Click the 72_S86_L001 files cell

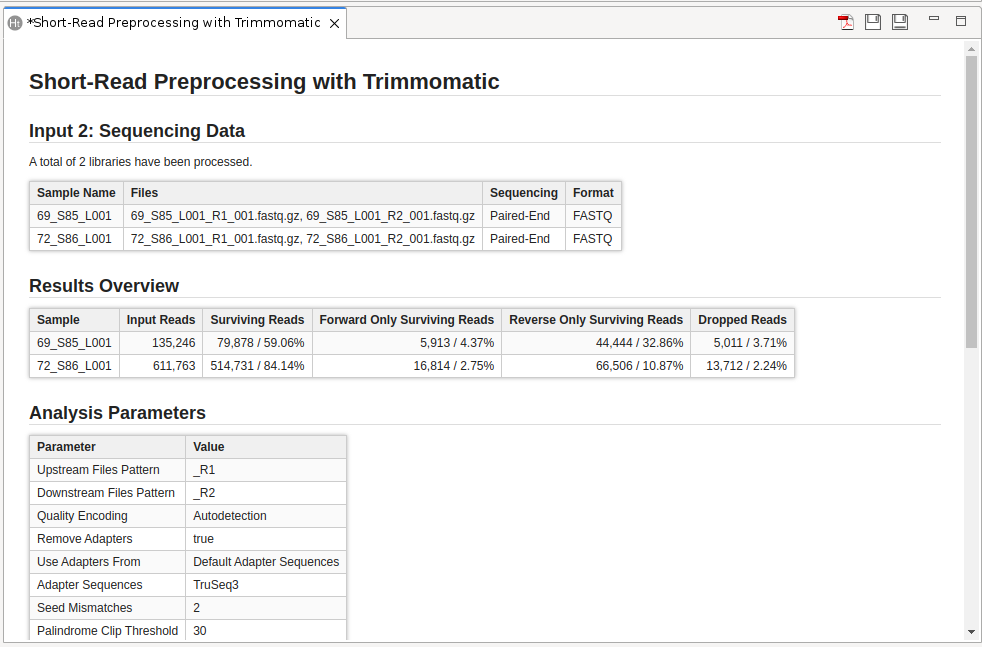tap(302, 239)
